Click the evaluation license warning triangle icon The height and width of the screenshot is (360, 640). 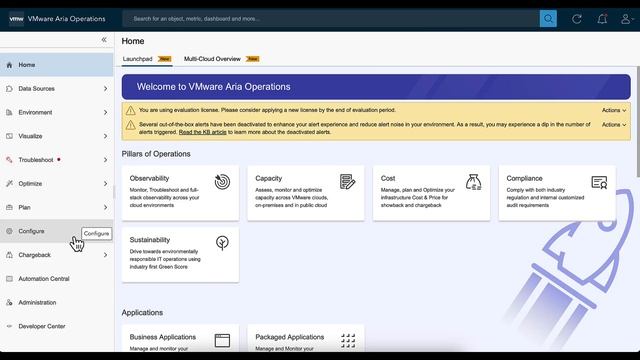tap(131, 110)
